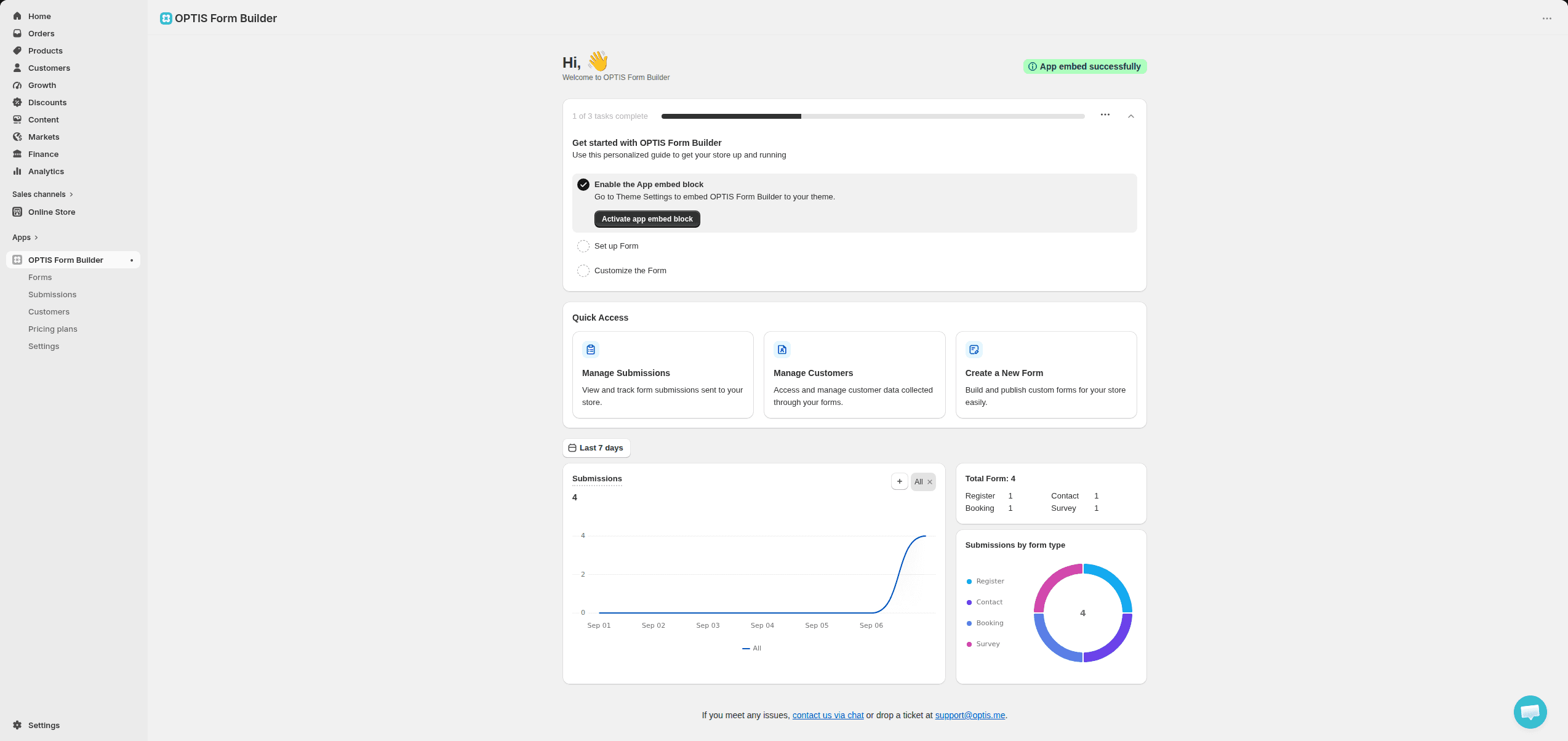
Task: Click the support@optis.me email link
Action: pos(970,715)
